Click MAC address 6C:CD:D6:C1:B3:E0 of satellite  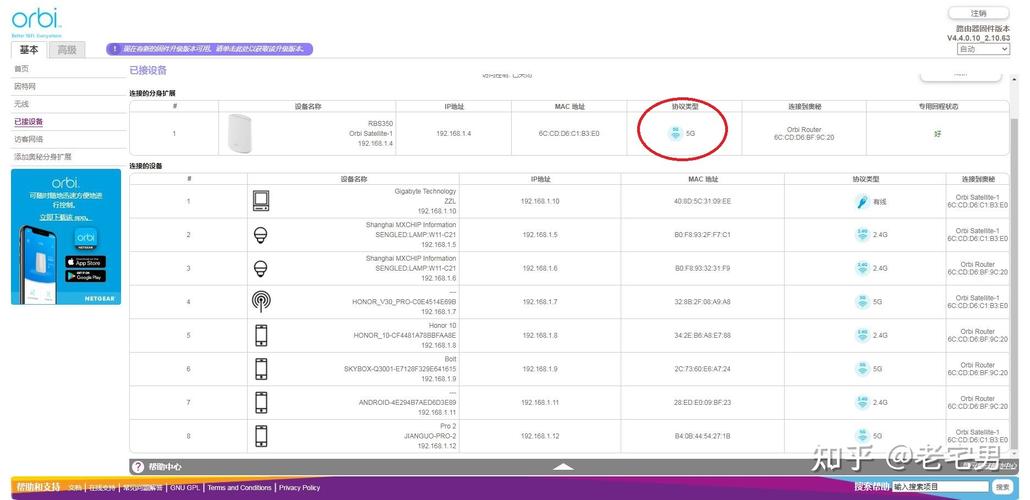click(x=569, y=134)
